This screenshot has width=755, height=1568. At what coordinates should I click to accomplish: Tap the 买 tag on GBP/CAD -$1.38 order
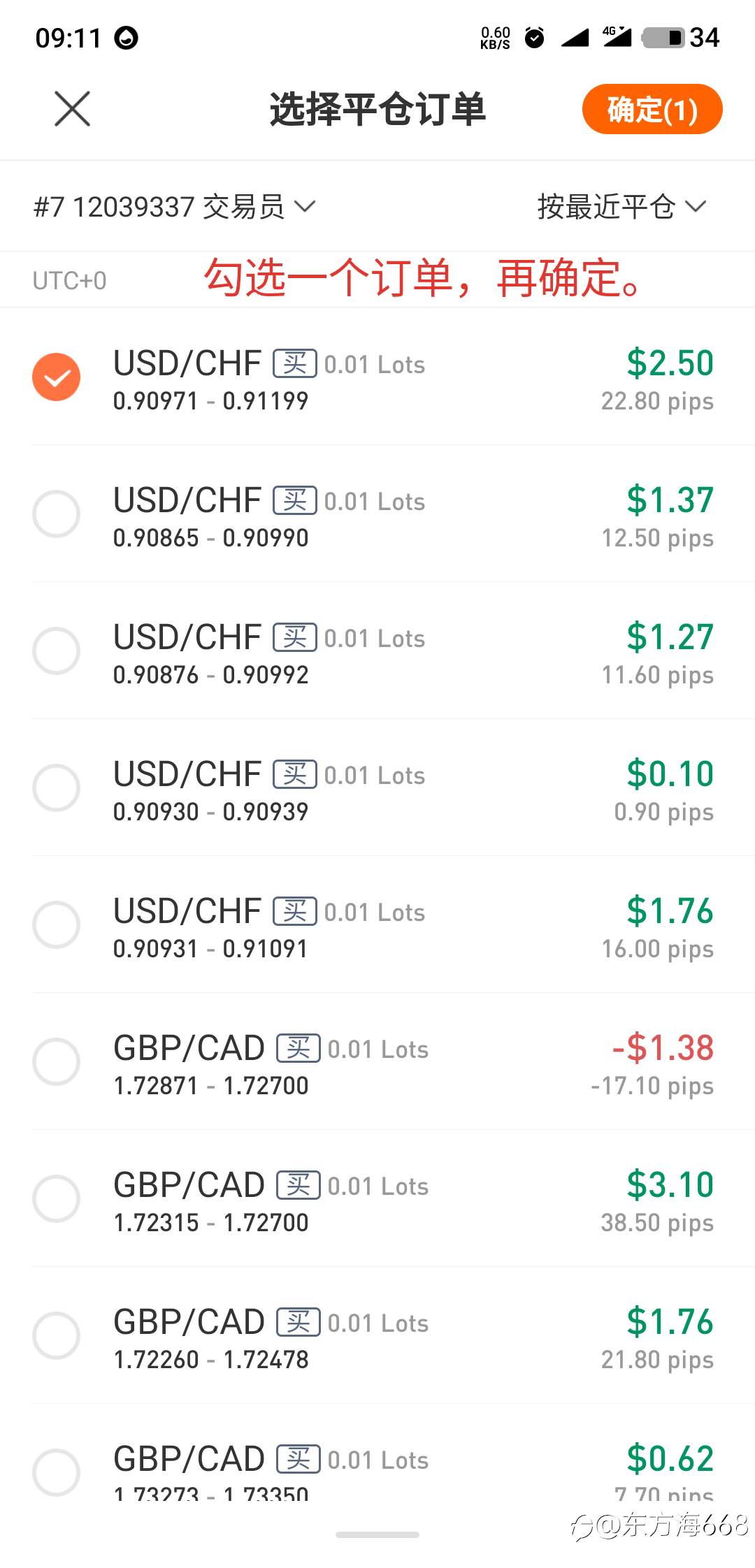(299, 1048)
